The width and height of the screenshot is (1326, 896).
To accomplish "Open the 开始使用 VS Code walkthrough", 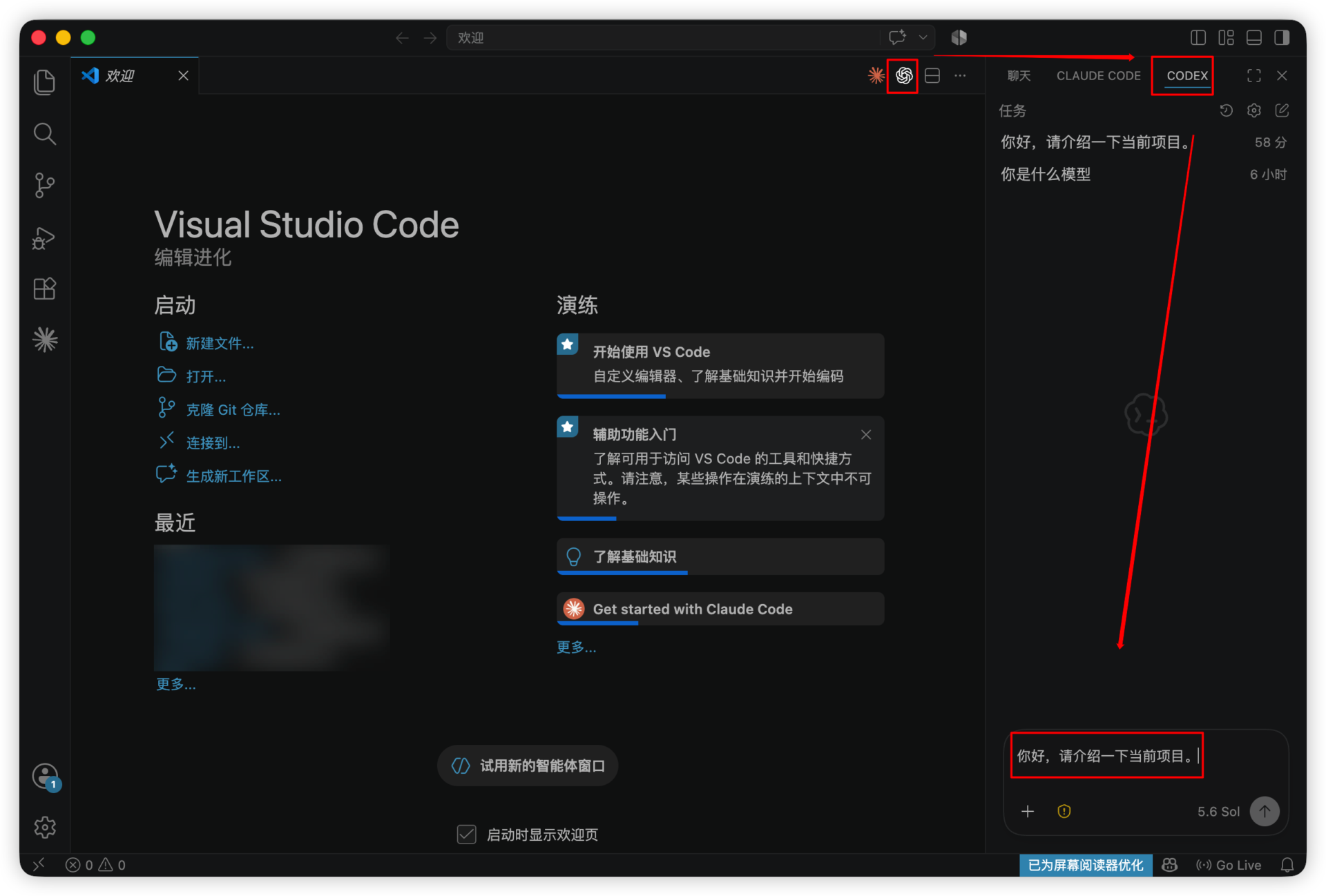I will coord(720,366).
